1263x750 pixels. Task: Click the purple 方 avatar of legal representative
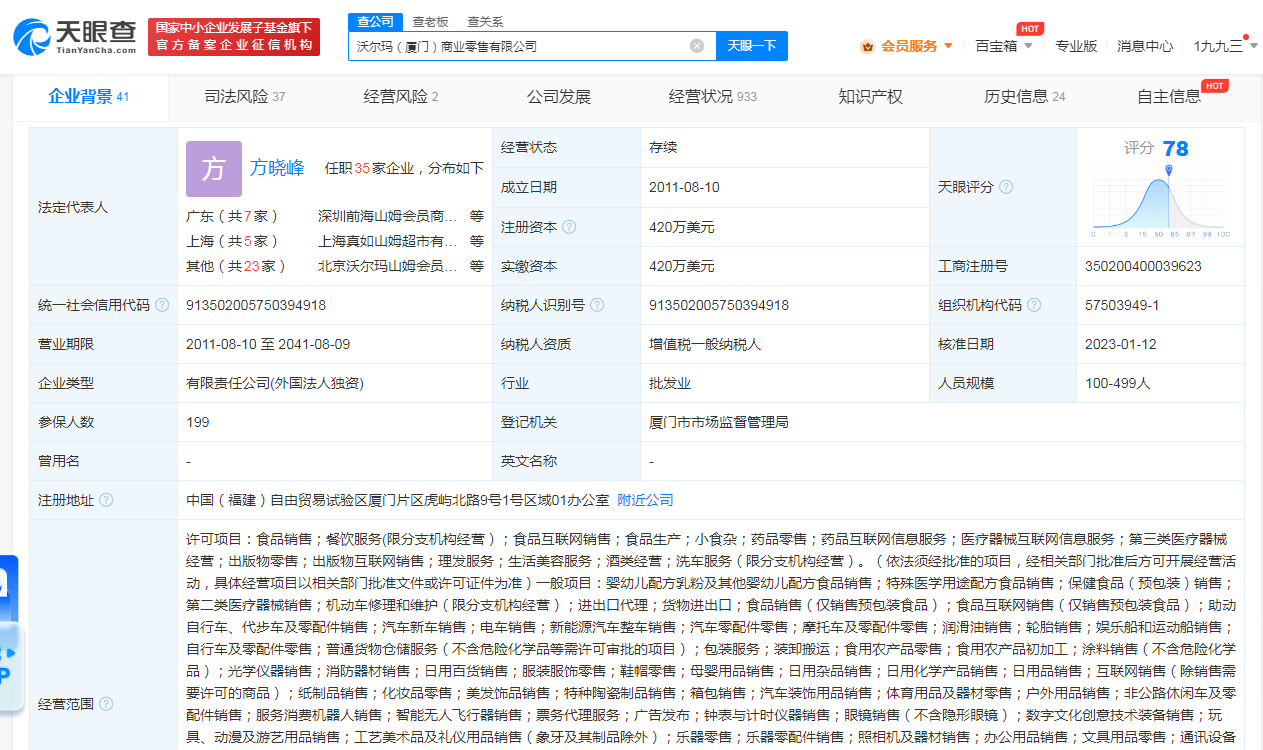(x=213, y=169)
